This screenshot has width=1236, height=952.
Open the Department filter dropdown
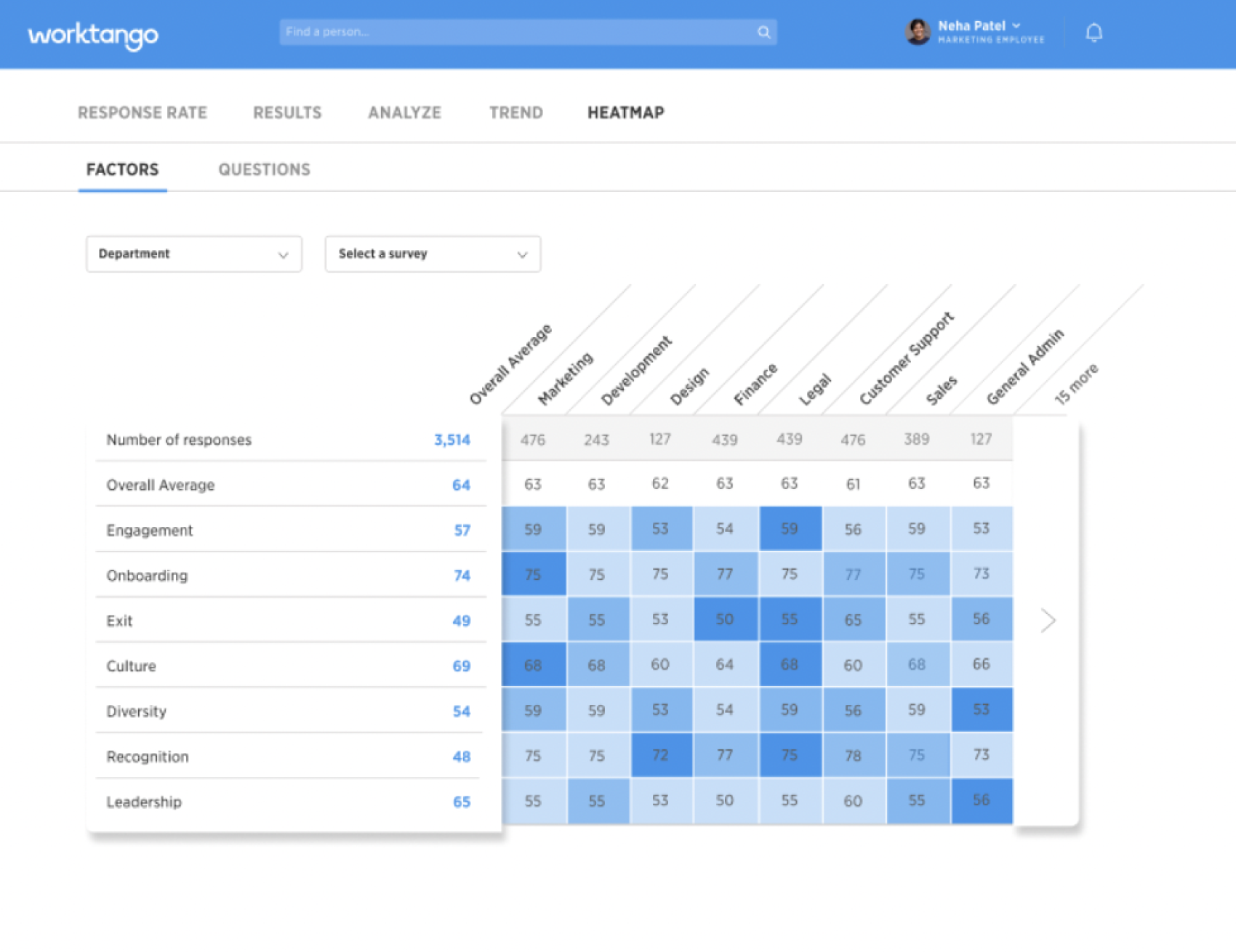[193, 254]
